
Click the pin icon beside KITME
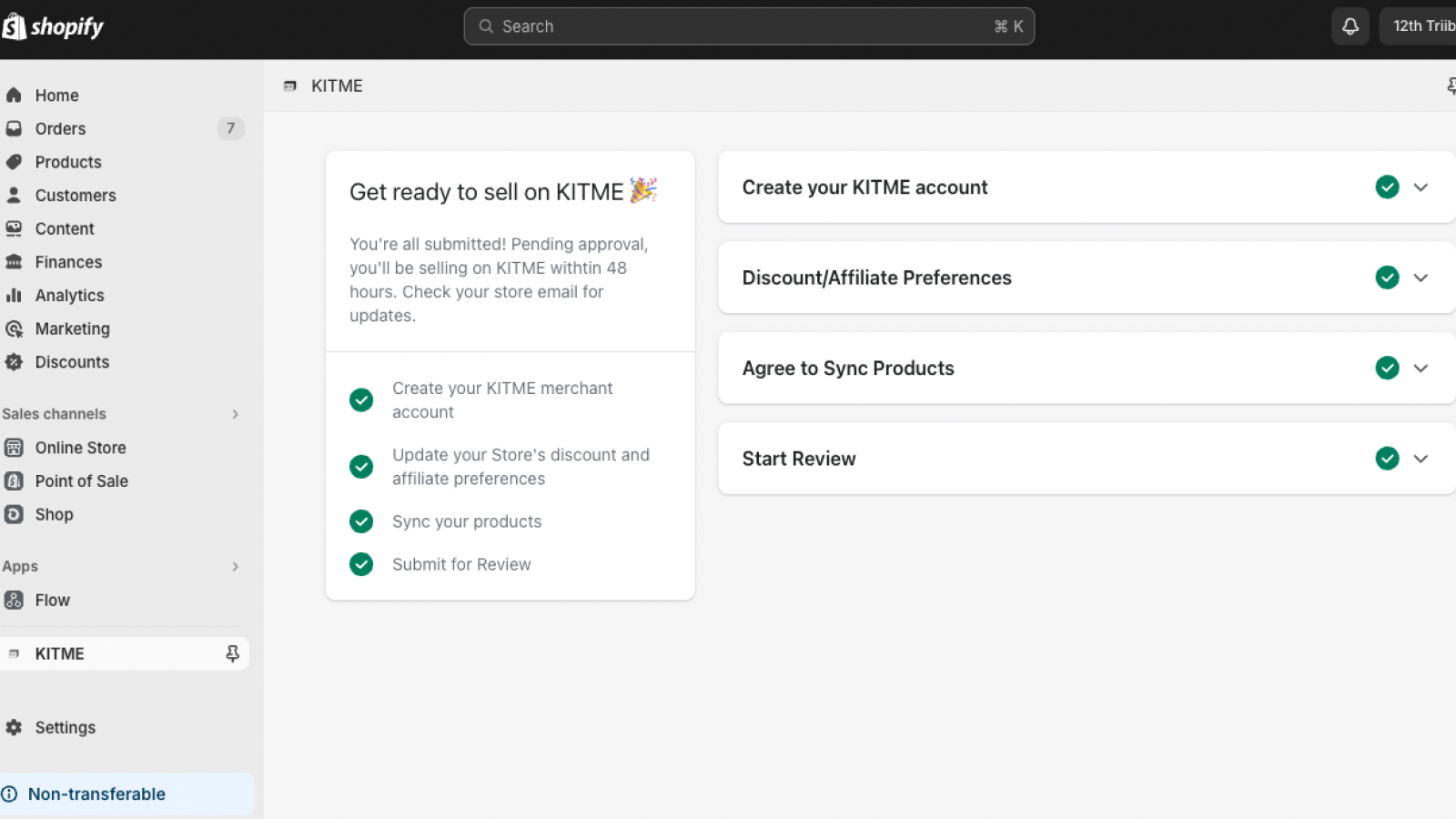pos(232,653)
